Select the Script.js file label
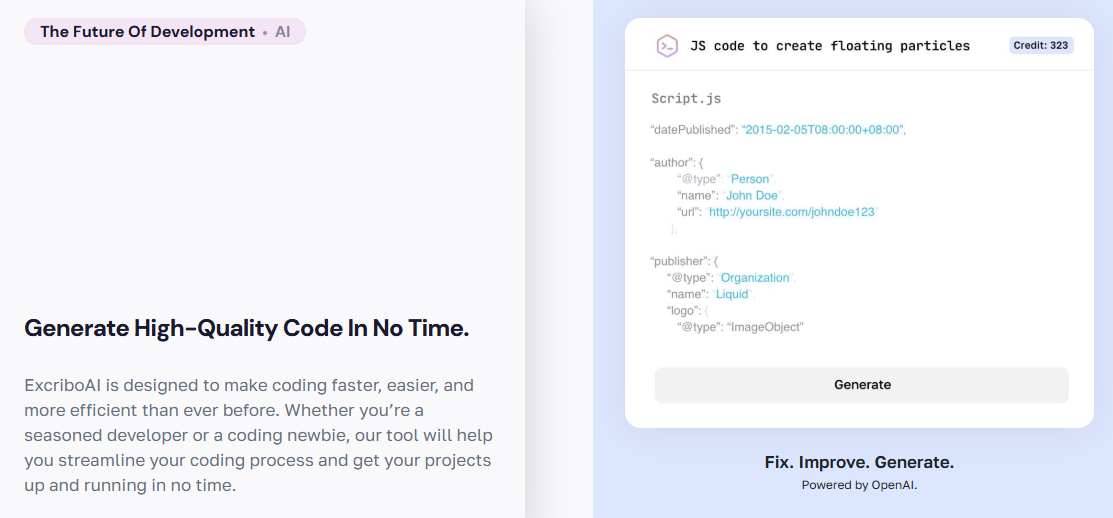 tap(686, 99)
